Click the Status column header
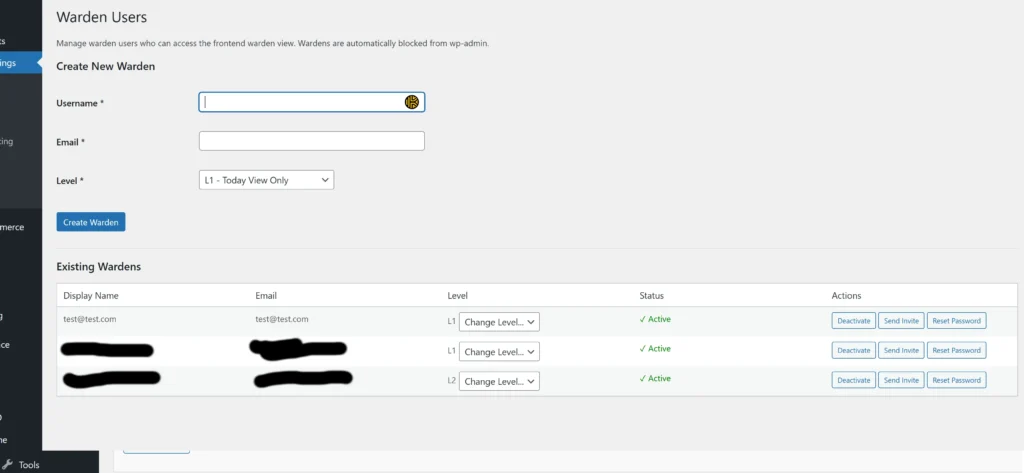 point(651,295)
